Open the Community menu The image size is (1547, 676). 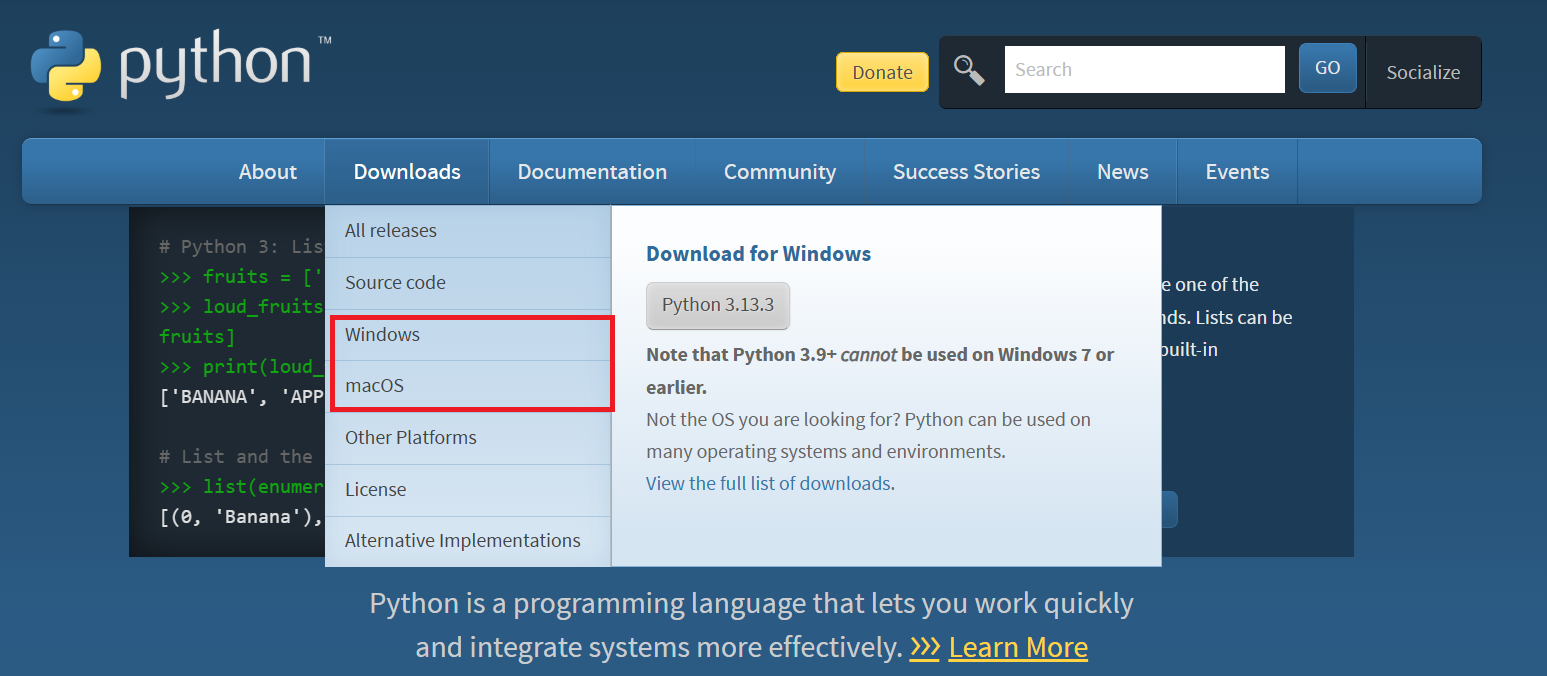coord(780,172)
